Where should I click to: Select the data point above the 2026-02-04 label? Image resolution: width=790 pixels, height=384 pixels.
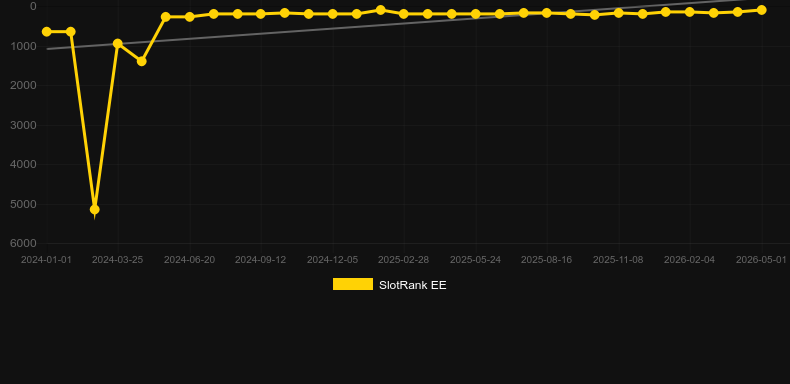[x=690, y=12]
